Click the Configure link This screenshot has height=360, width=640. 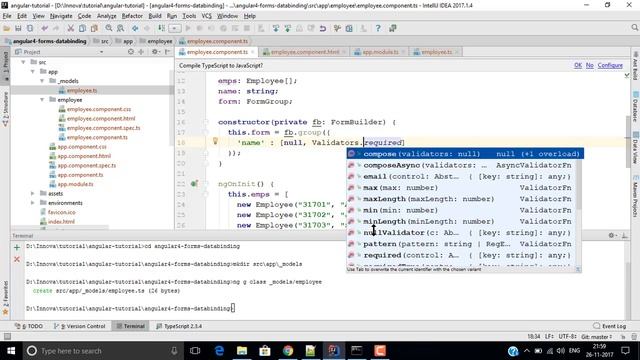pos(610,65)
